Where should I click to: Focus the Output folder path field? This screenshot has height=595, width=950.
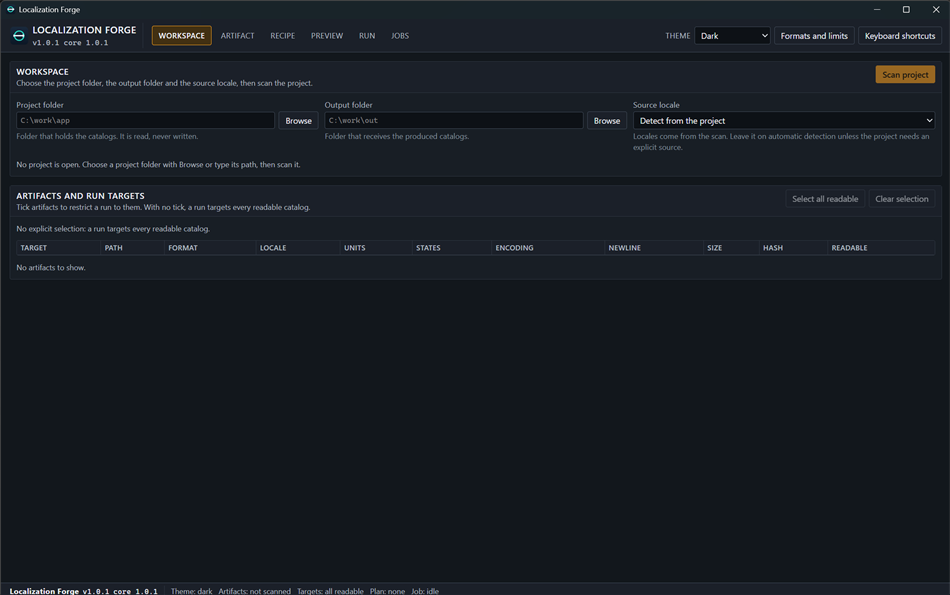point(454,121)
